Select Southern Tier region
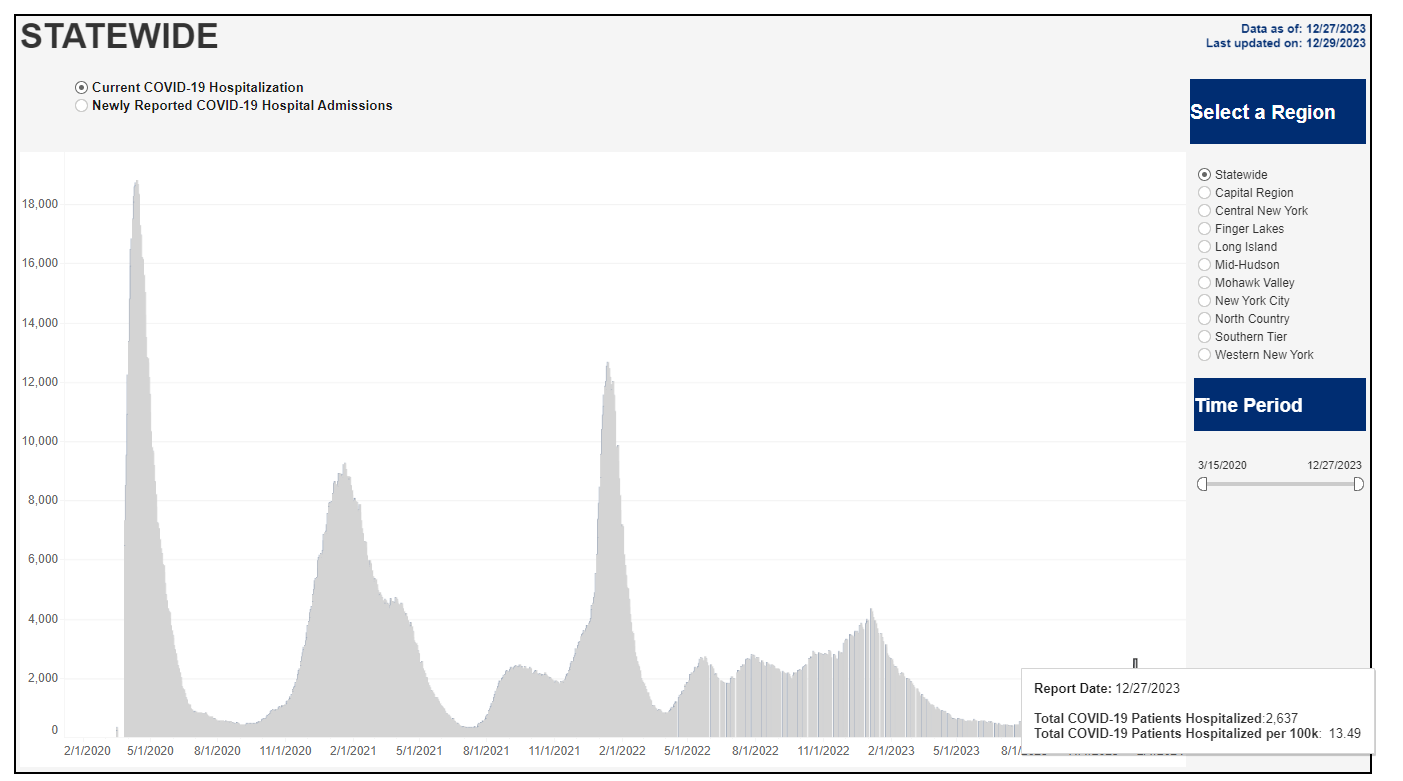The height and width of the screenshot is (781, 1403). click(x=1204, y=337)
